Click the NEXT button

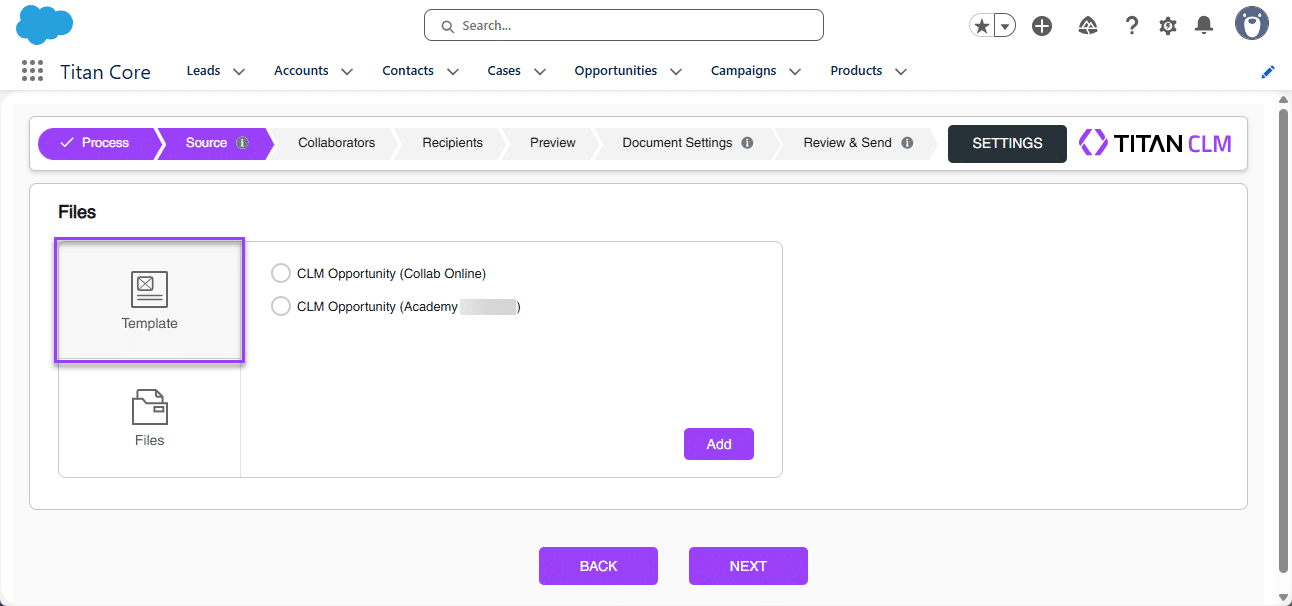(x=748, y=565)
